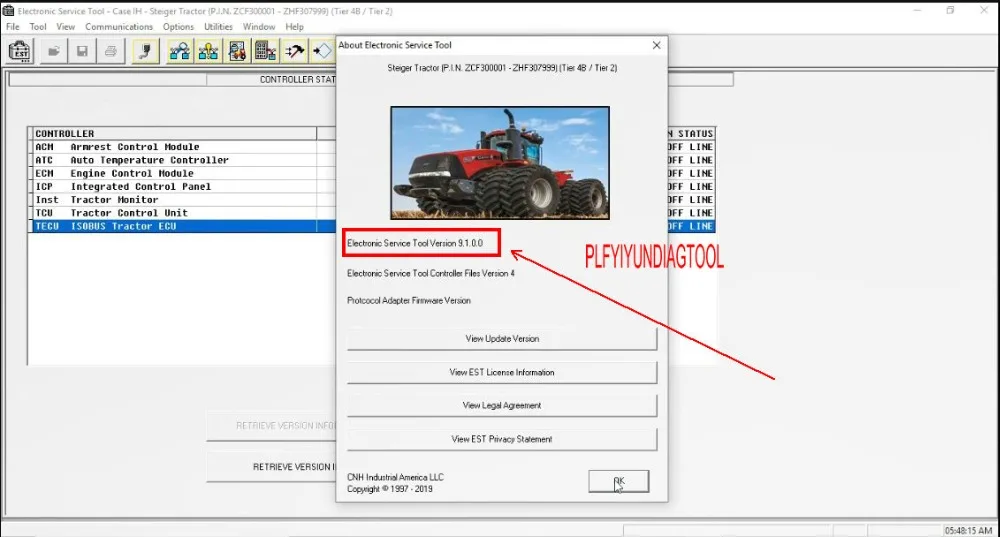This screenshot has height=537, width=1000.
Task: Click View EST License Information button
Action: point(502,372)
